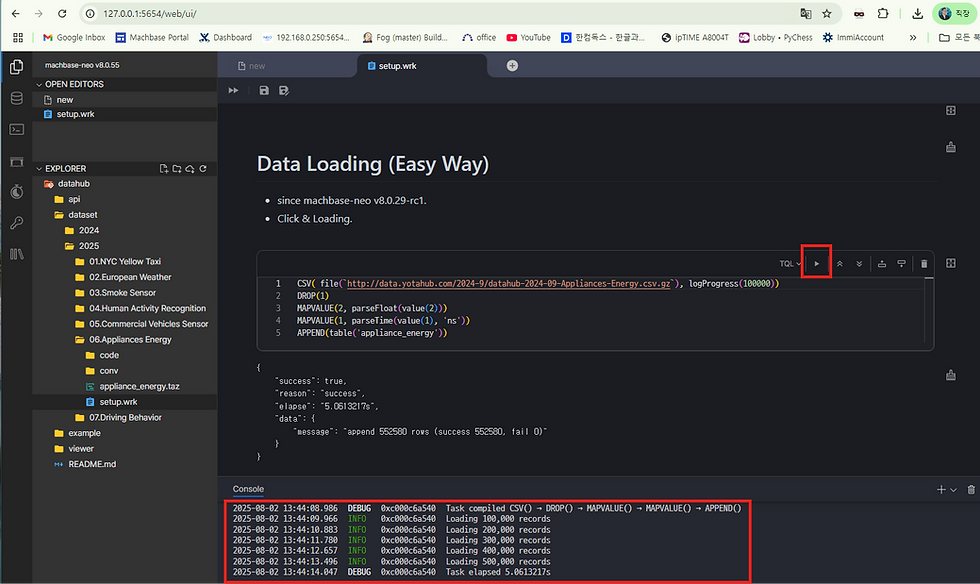
Task: Insert a new cell below
Action: pyautogui.click(x=901, y=264)
